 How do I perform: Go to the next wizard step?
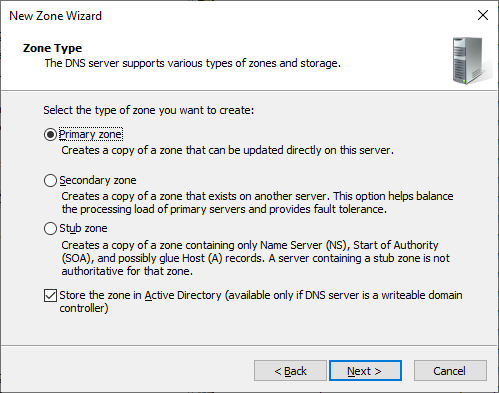[x=365, y=371]
